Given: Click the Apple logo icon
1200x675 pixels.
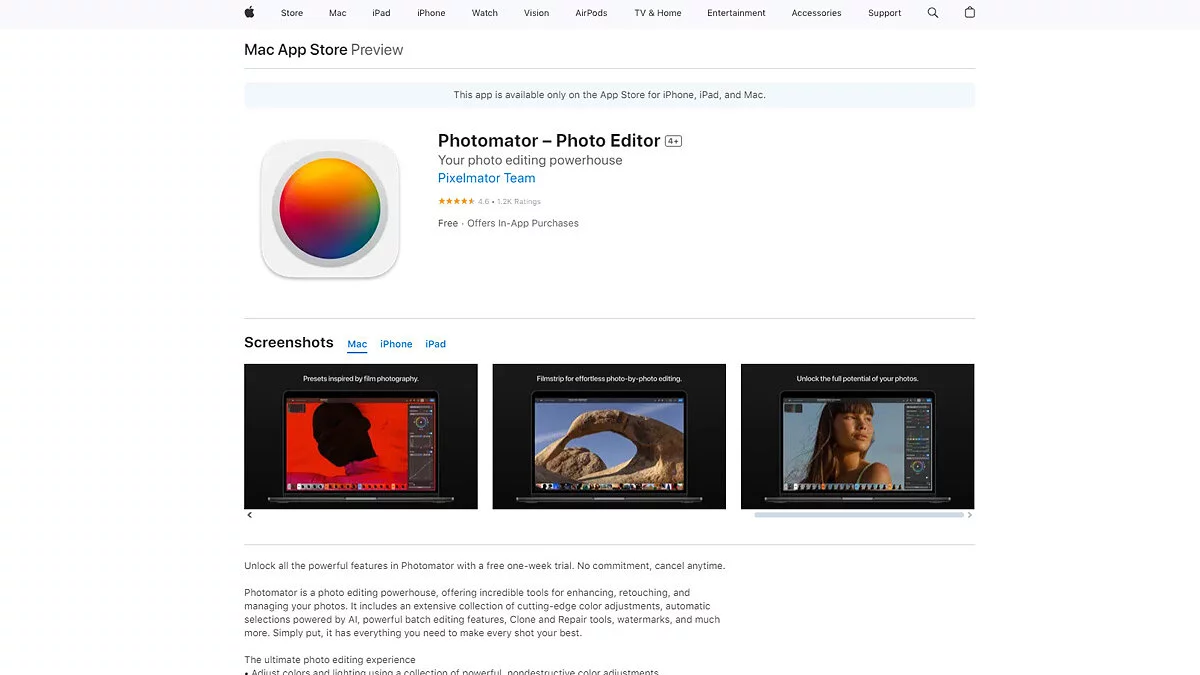Looking at the screenshot, I should coord(249,13).
